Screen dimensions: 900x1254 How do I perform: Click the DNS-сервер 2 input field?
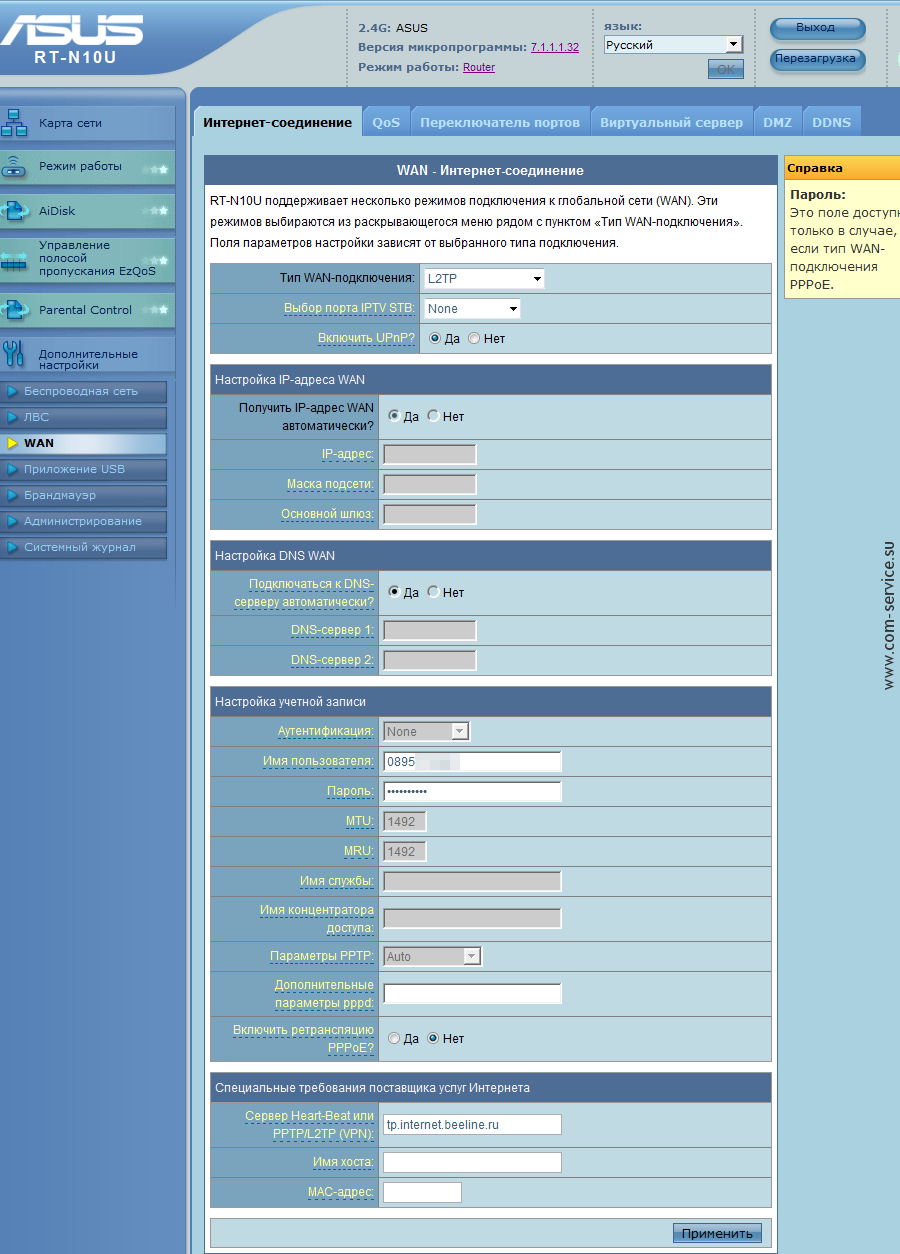tap(430, 660)
